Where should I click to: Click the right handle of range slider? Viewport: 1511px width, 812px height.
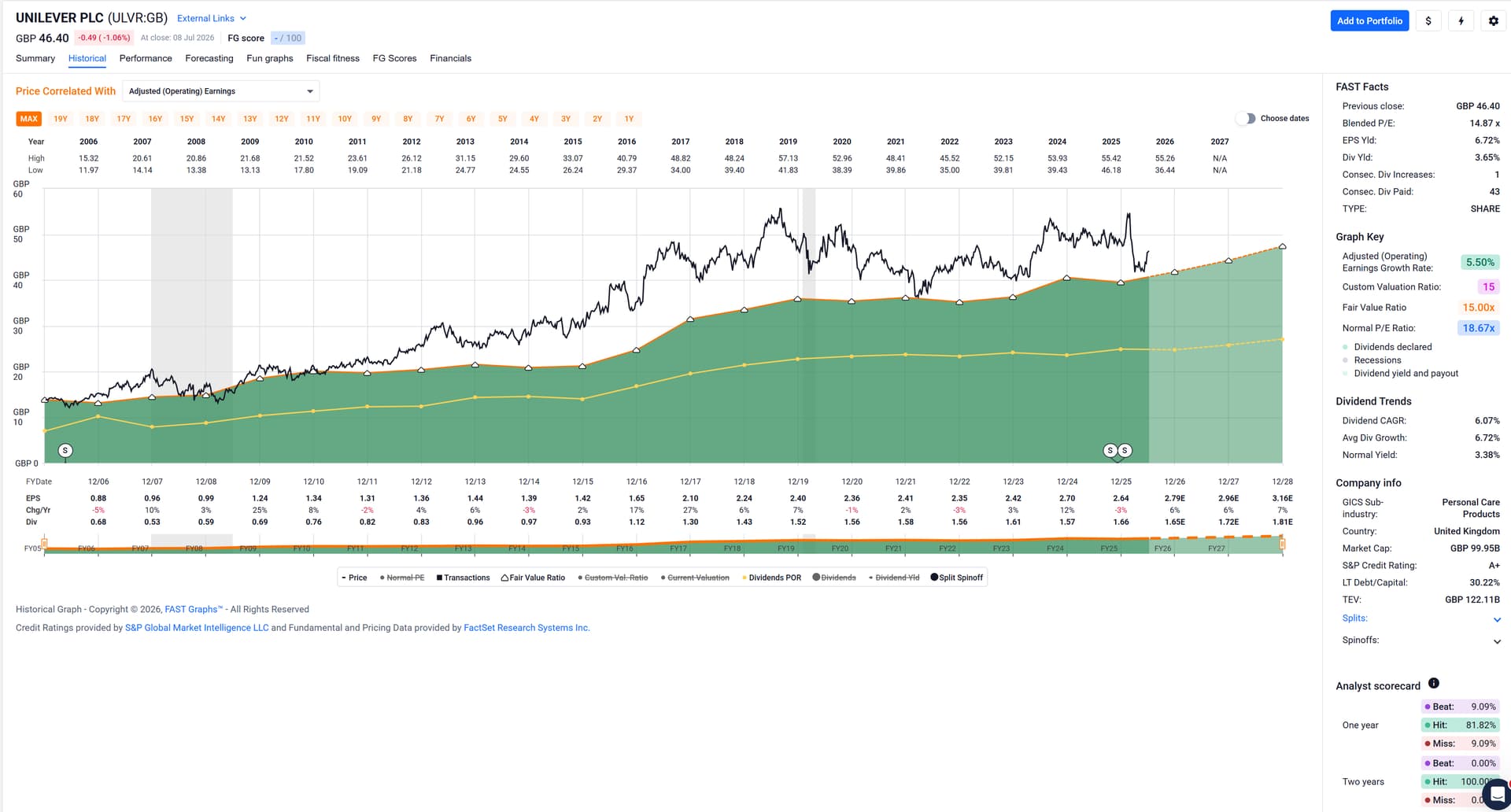[x=1283, y=544]
